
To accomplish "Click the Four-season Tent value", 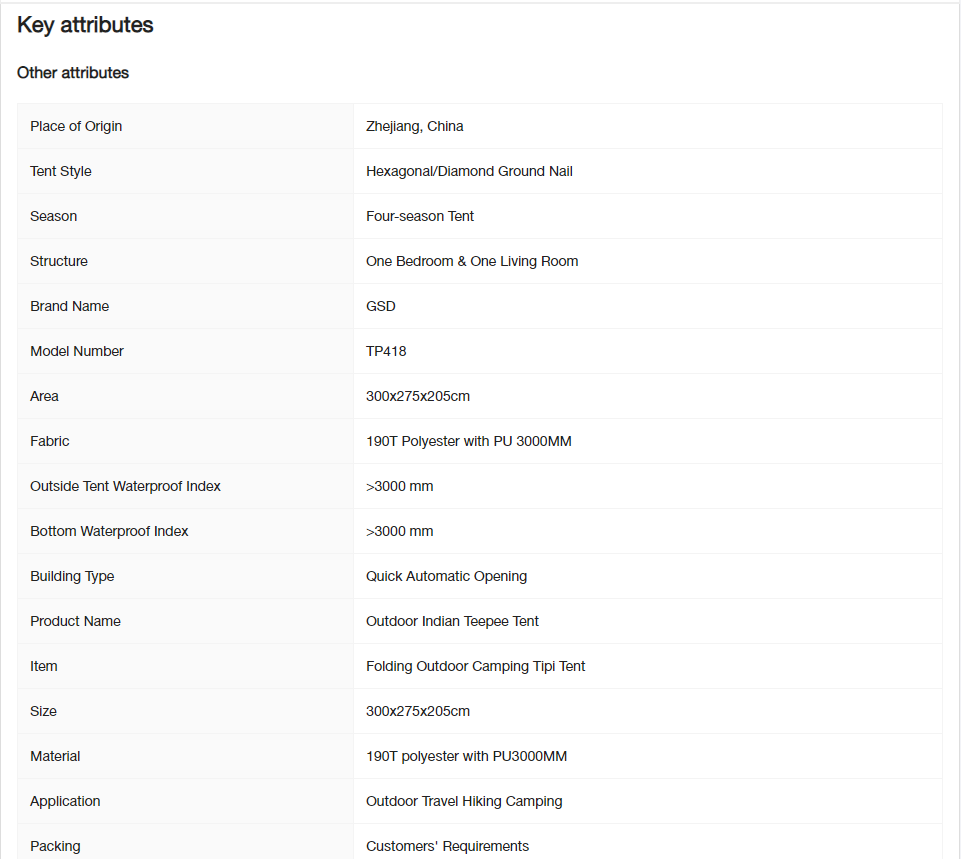I will (420, 216).
